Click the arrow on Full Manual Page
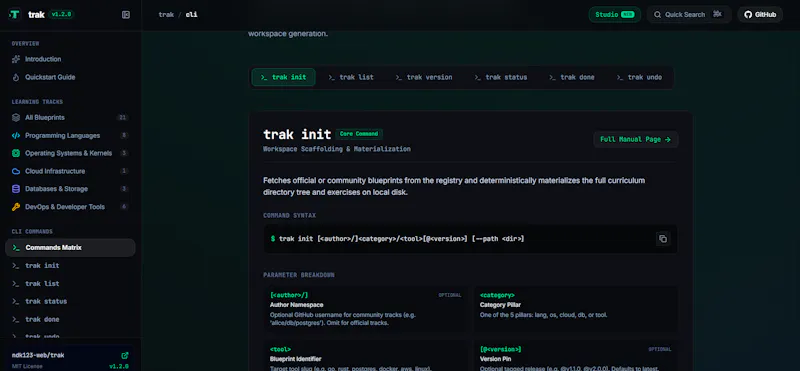 click(x=668, y=139)
